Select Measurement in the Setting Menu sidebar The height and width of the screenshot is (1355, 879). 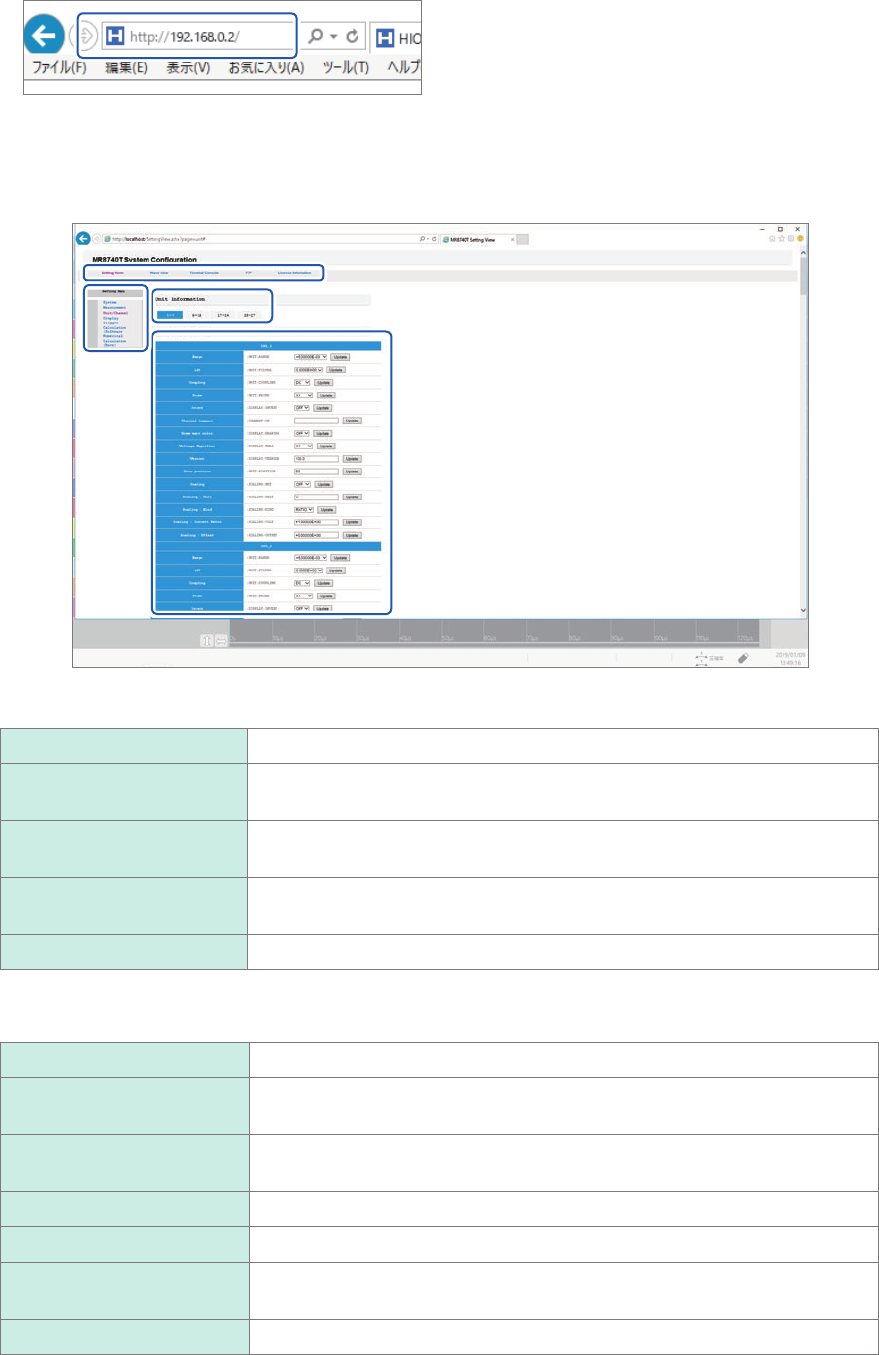click(114, 307)
